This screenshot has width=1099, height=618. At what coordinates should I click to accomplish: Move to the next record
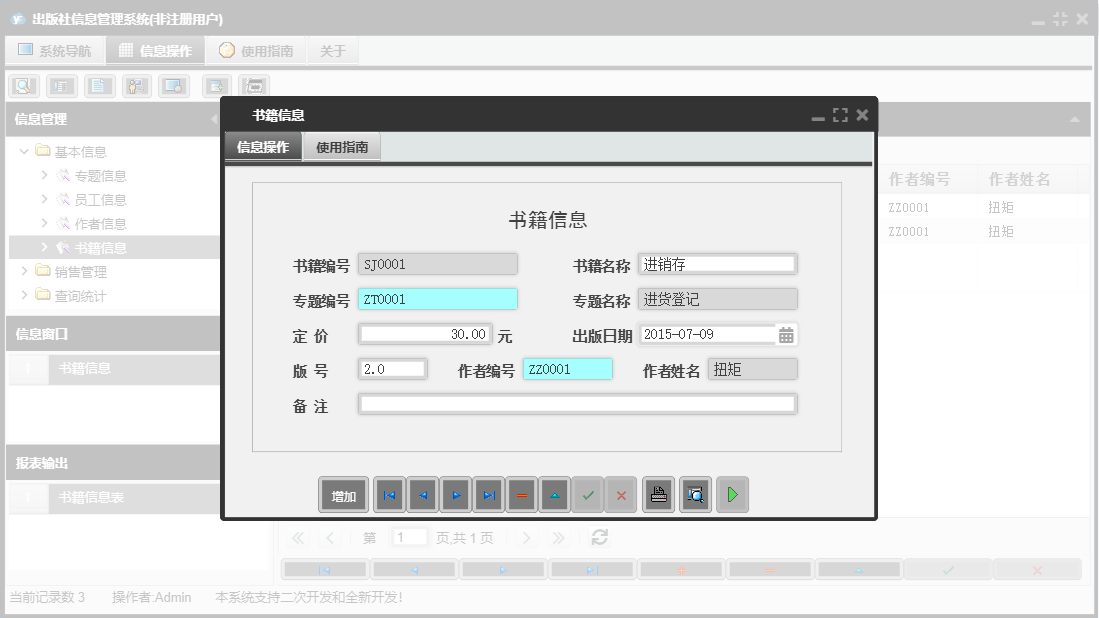455,494
